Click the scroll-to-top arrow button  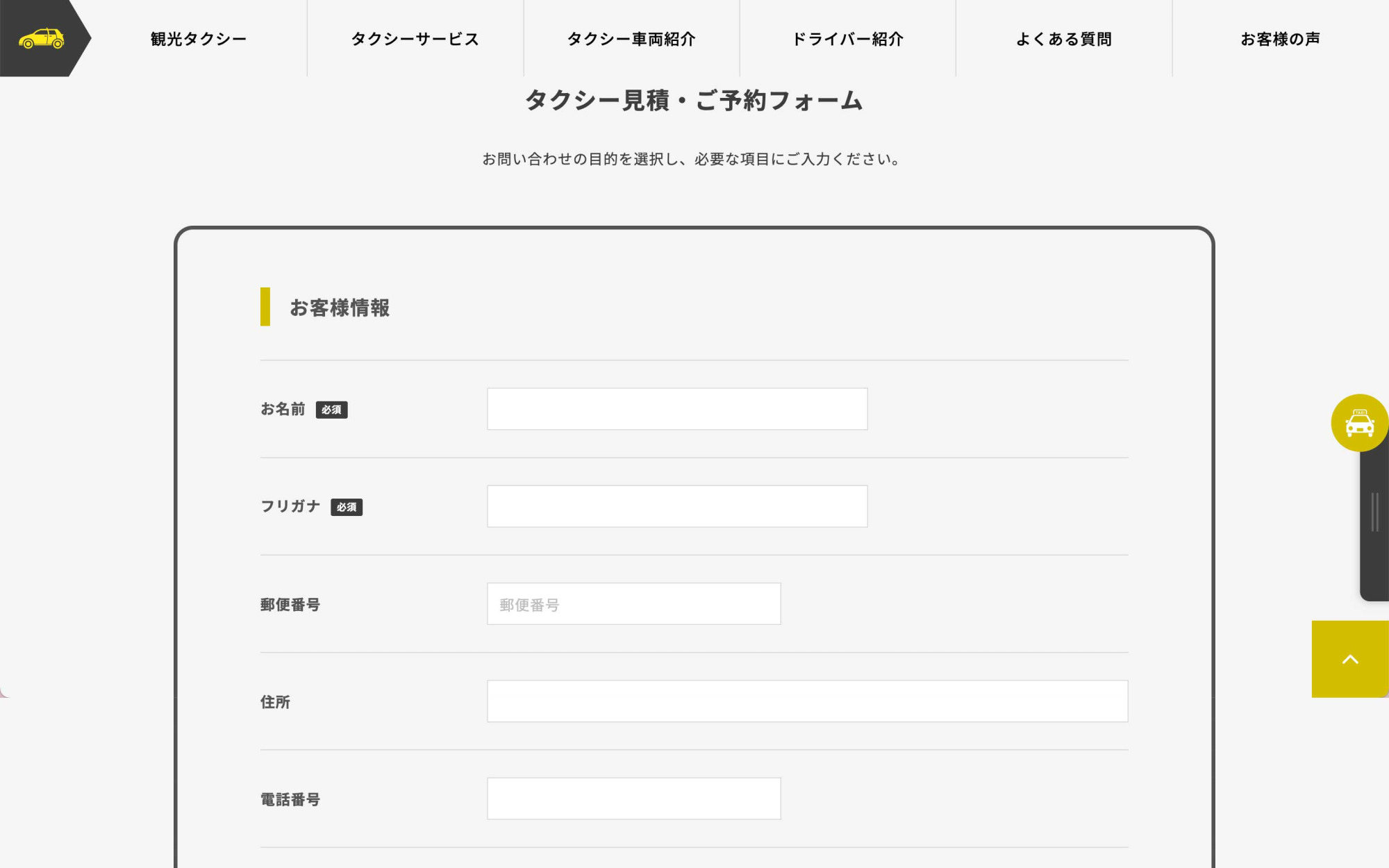[x=1349, y=658]
